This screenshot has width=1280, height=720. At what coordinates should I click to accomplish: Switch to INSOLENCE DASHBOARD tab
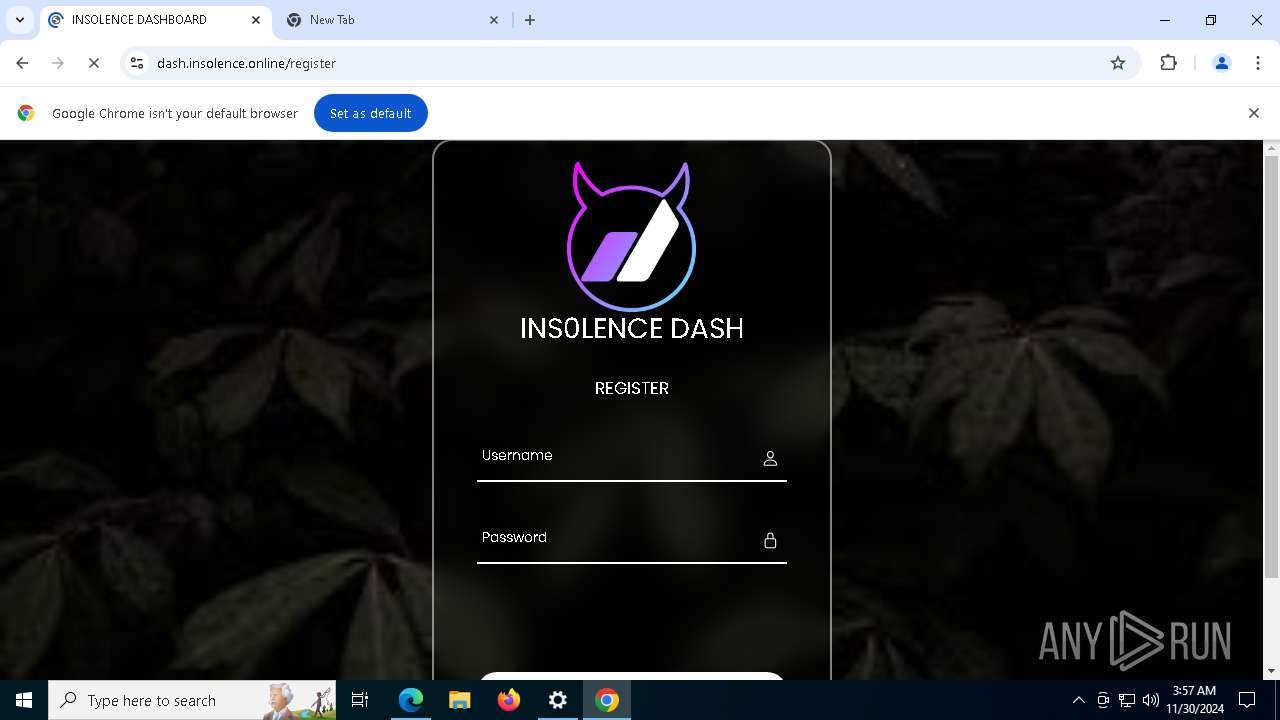[x=155, y=20]
